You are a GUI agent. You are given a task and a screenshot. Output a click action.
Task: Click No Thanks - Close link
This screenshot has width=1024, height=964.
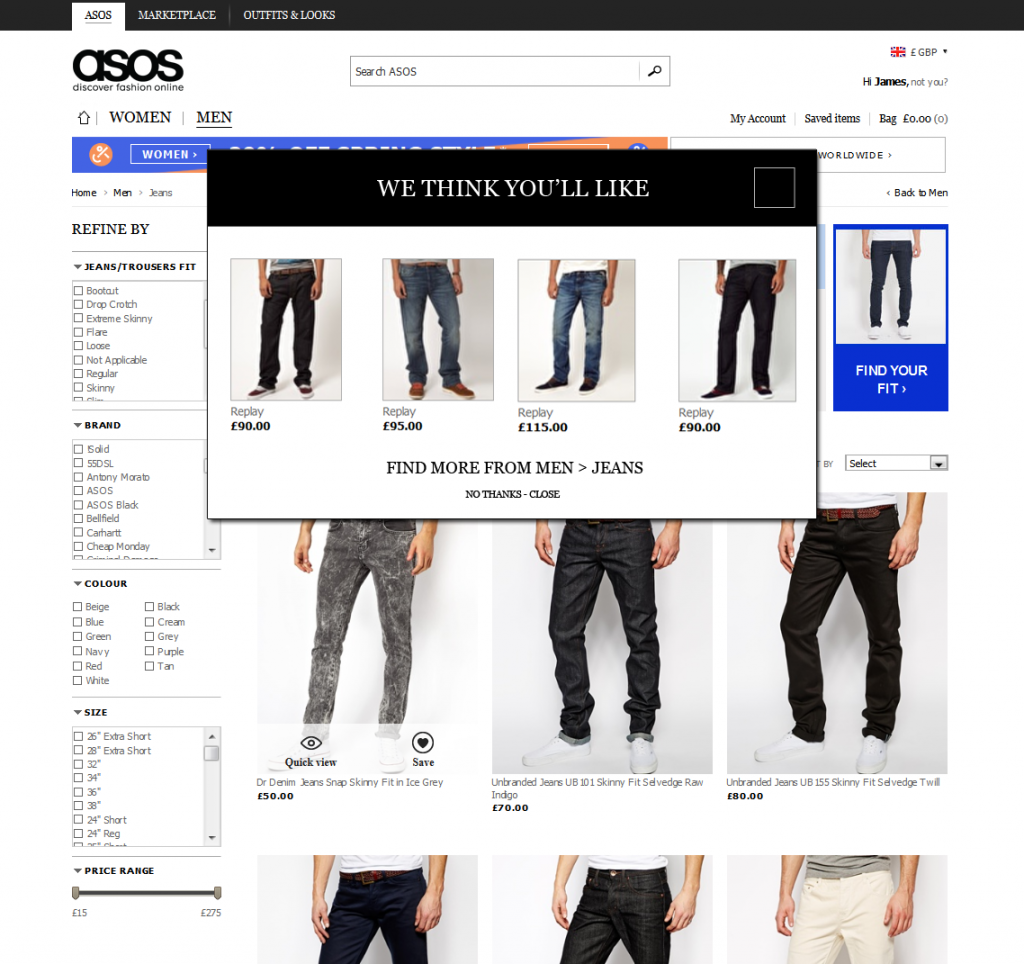(513, 494)
